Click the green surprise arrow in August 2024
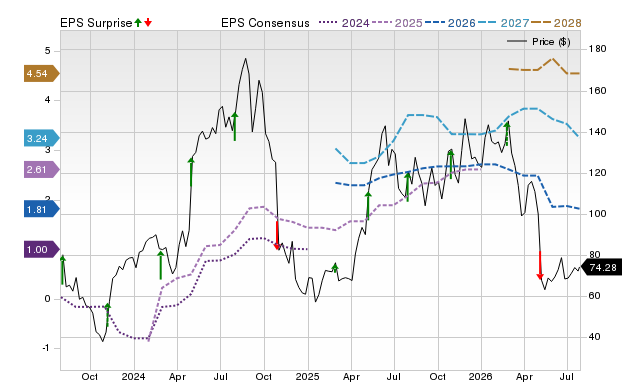Viewport: 640px width, 382px height. tap(235, 127)
